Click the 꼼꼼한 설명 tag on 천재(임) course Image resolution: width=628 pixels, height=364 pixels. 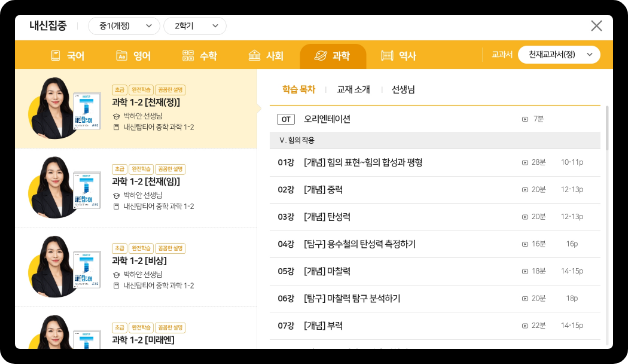(x=170, y=169)
